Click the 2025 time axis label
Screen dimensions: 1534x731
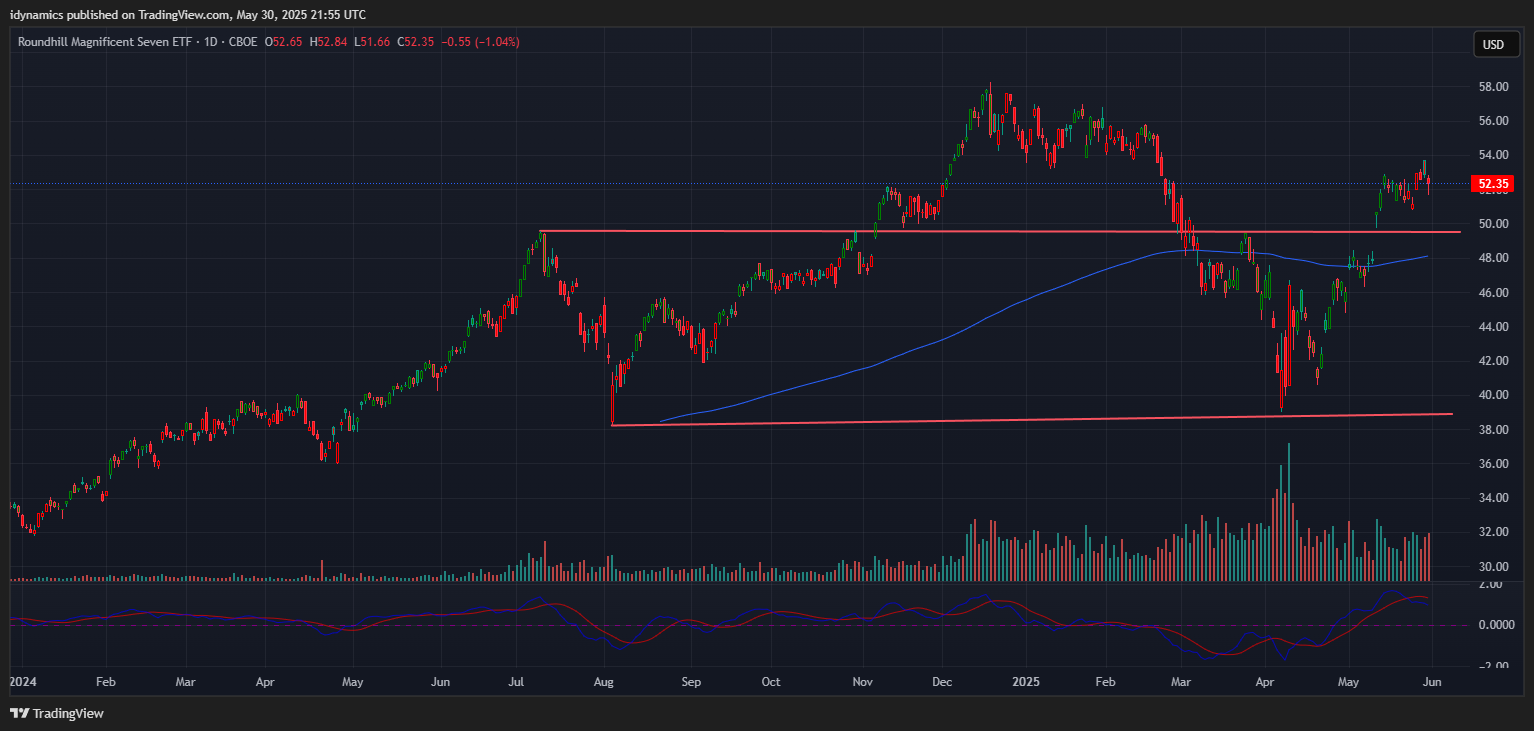(x=1026, y=683)
